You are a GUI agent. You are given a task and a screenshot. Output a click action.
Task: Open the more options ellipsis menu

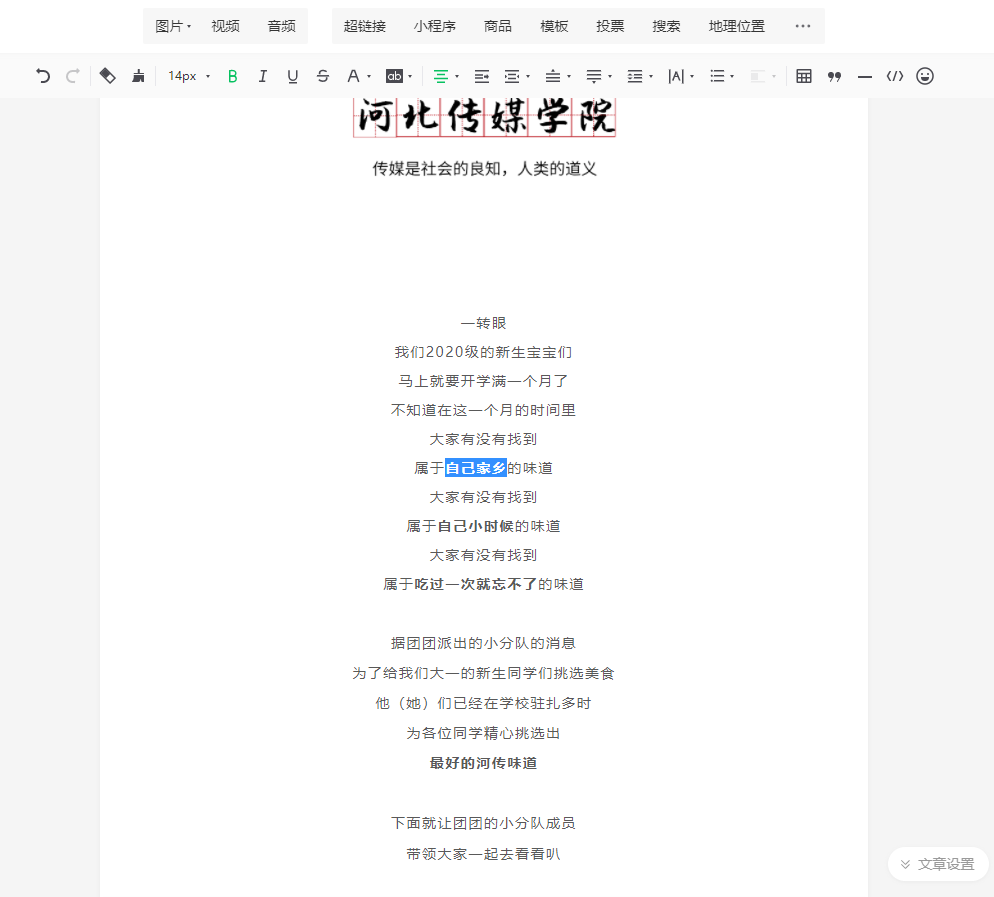point(803,26)
